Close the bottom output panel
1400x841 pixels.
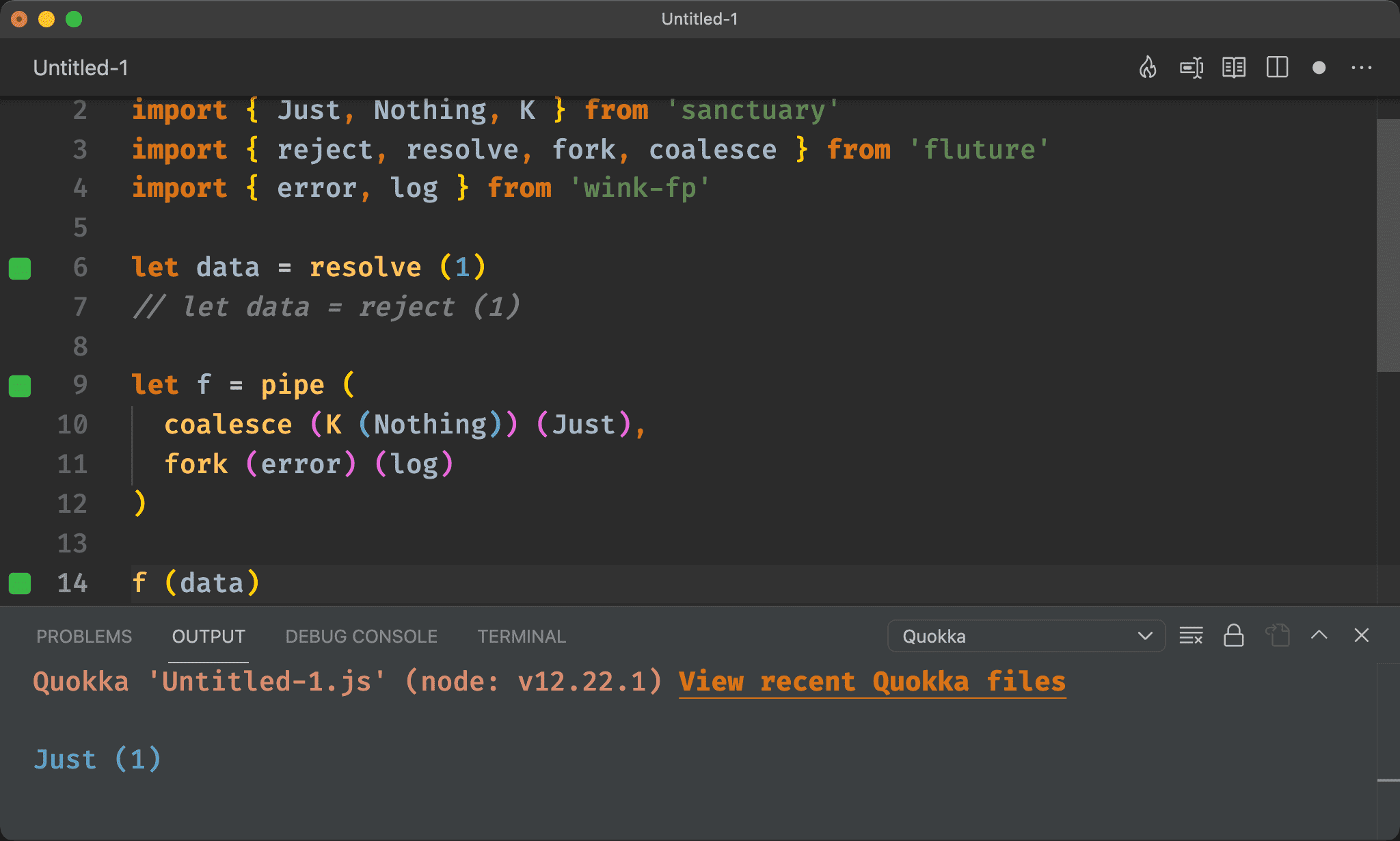(1362, 635)
